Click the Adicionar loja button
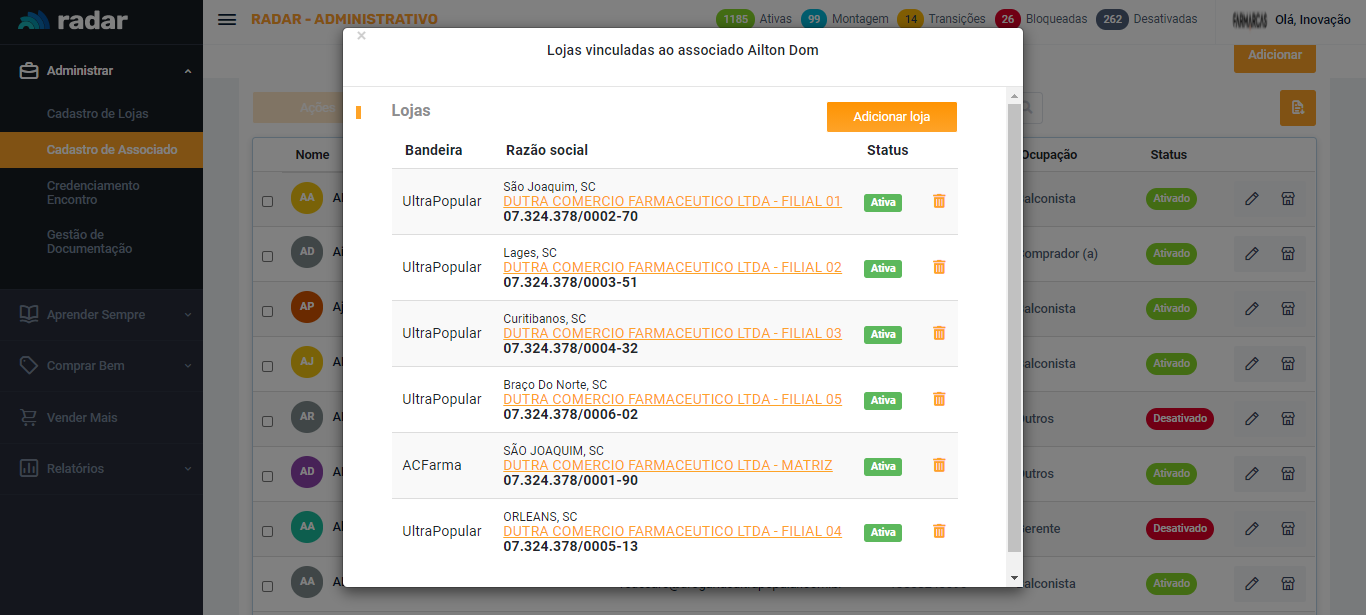This screenshot has width=1366, height=615. pos(891,117)
